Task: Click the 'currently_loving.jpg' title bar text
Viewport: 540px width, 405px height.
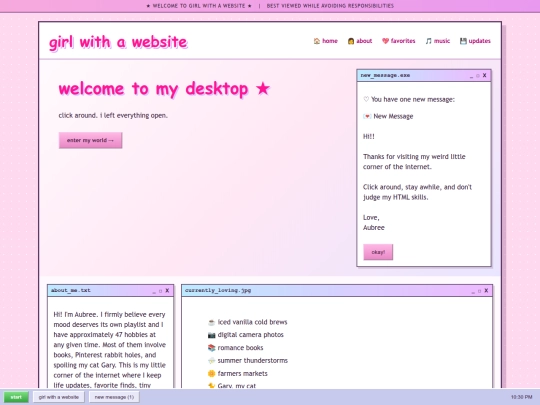Action: (218, 290)
